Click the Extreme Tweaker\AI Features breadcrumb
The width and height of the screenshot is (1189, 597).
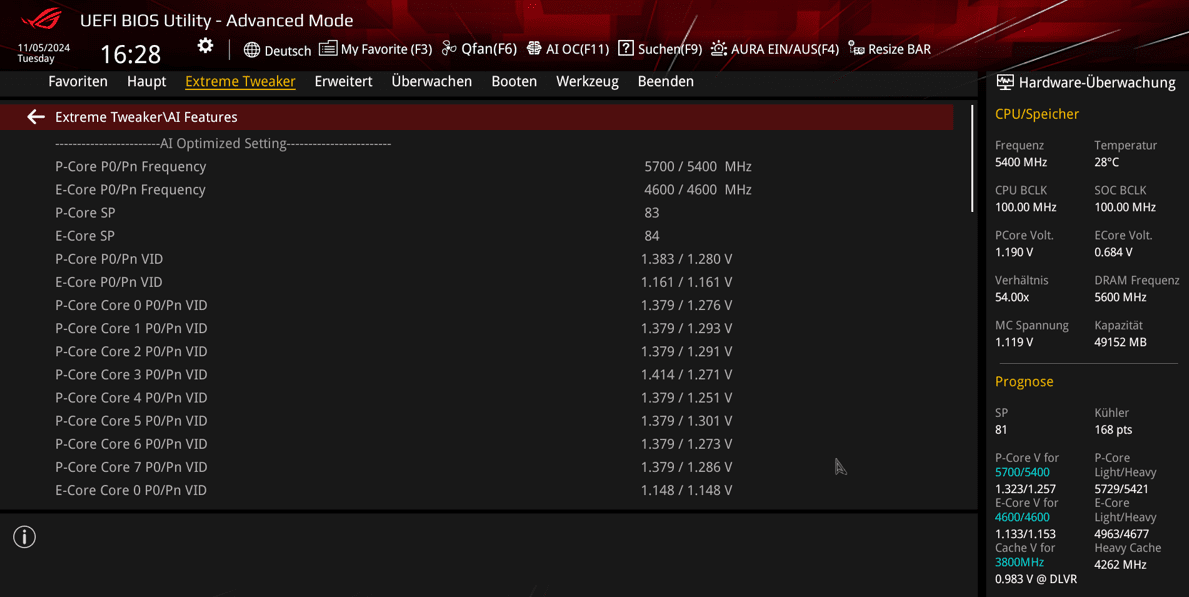[146, 117]
